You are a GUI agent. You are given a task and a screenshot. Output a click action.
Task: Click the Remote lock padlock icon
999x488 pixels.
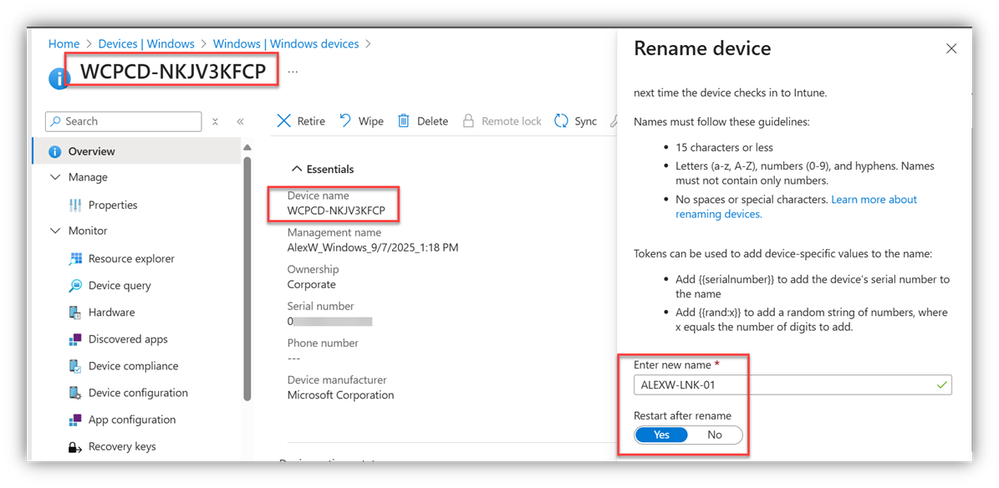pos(468,121)
